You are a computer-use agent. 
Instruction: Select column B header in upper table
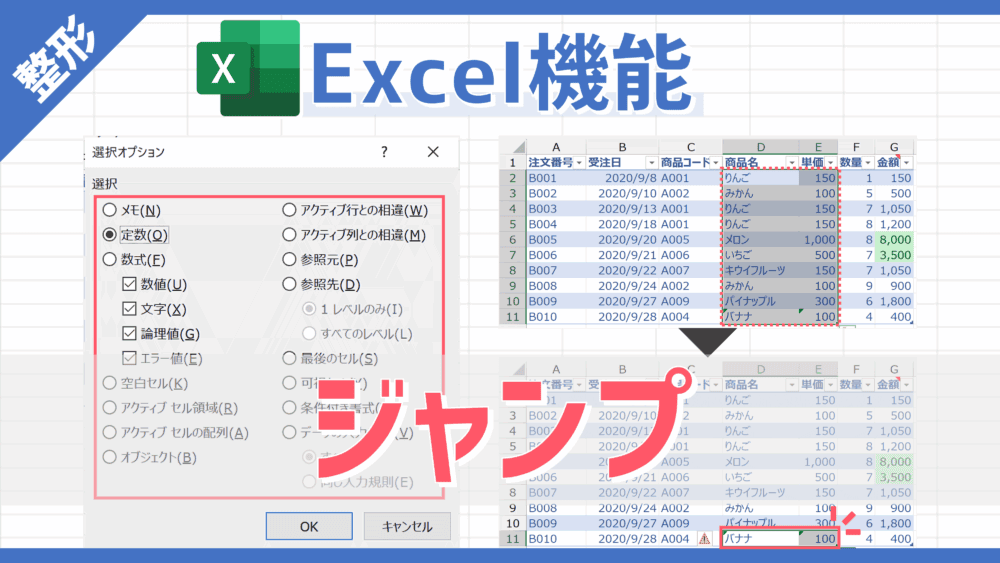pos(622,145)
